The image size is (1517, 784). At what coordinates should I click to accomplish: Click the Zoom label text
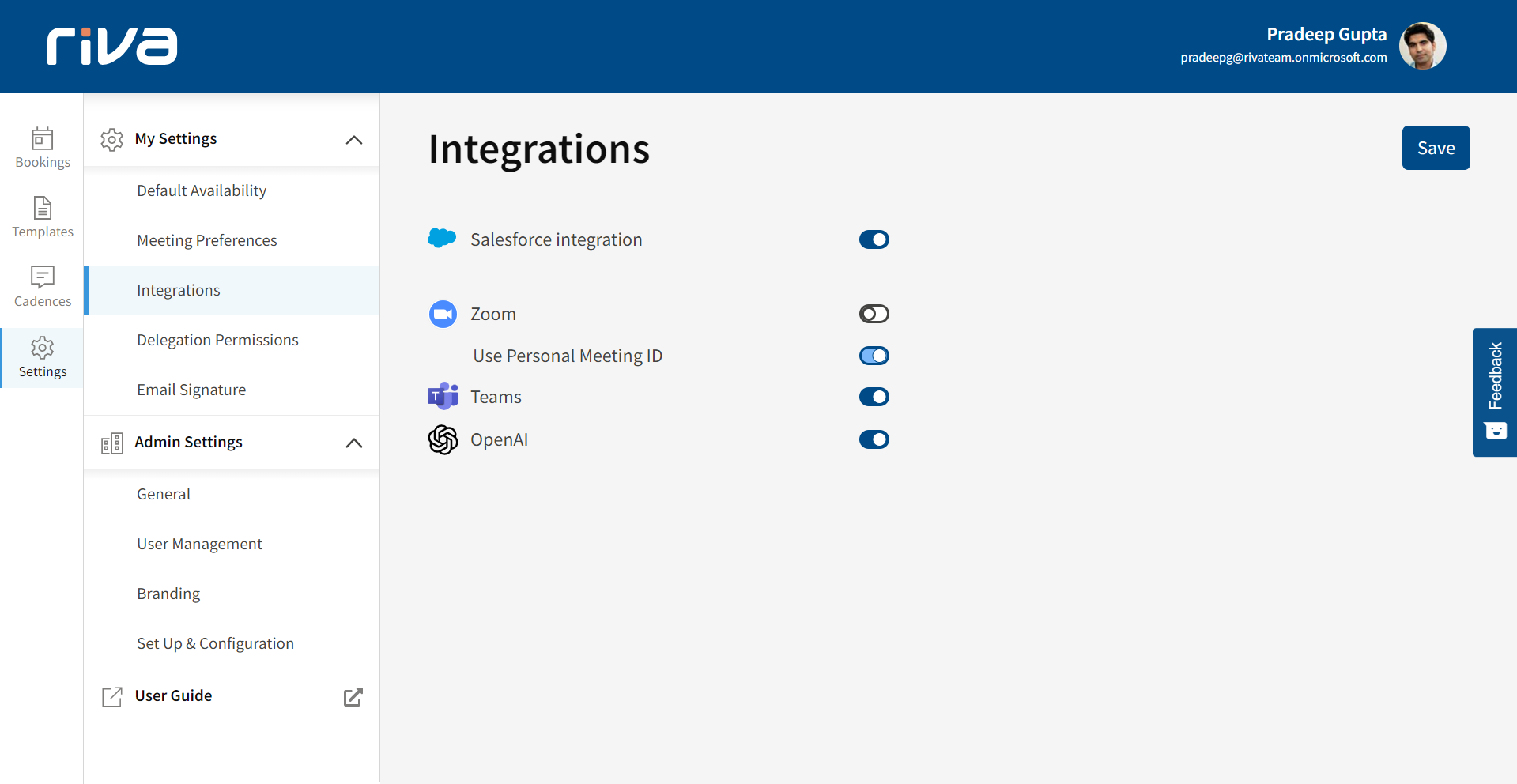[493, 314]
